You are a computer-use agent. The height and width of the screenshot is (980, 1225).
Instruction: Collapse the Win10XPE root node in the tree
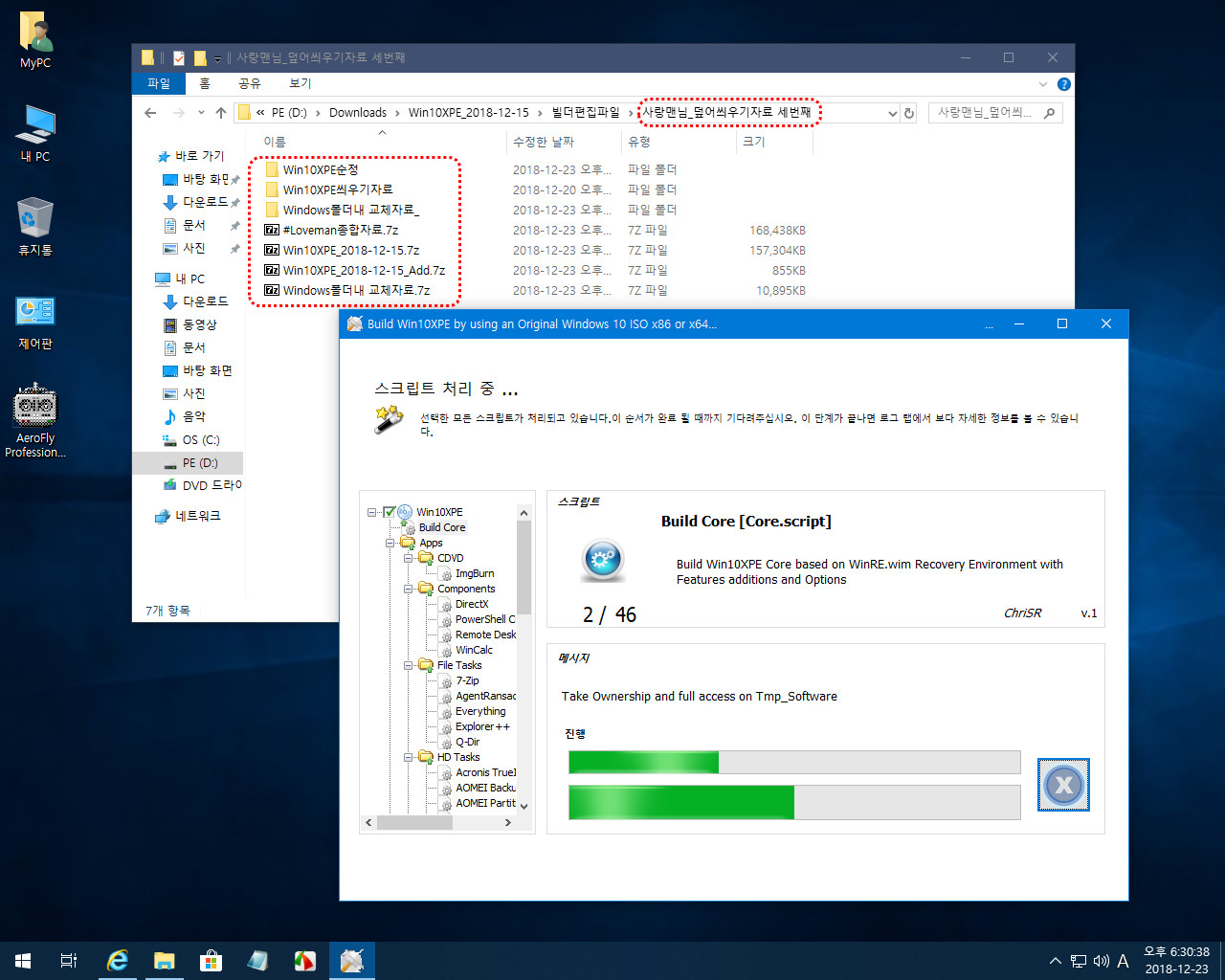pyautogui.click(x=372, y=512)
